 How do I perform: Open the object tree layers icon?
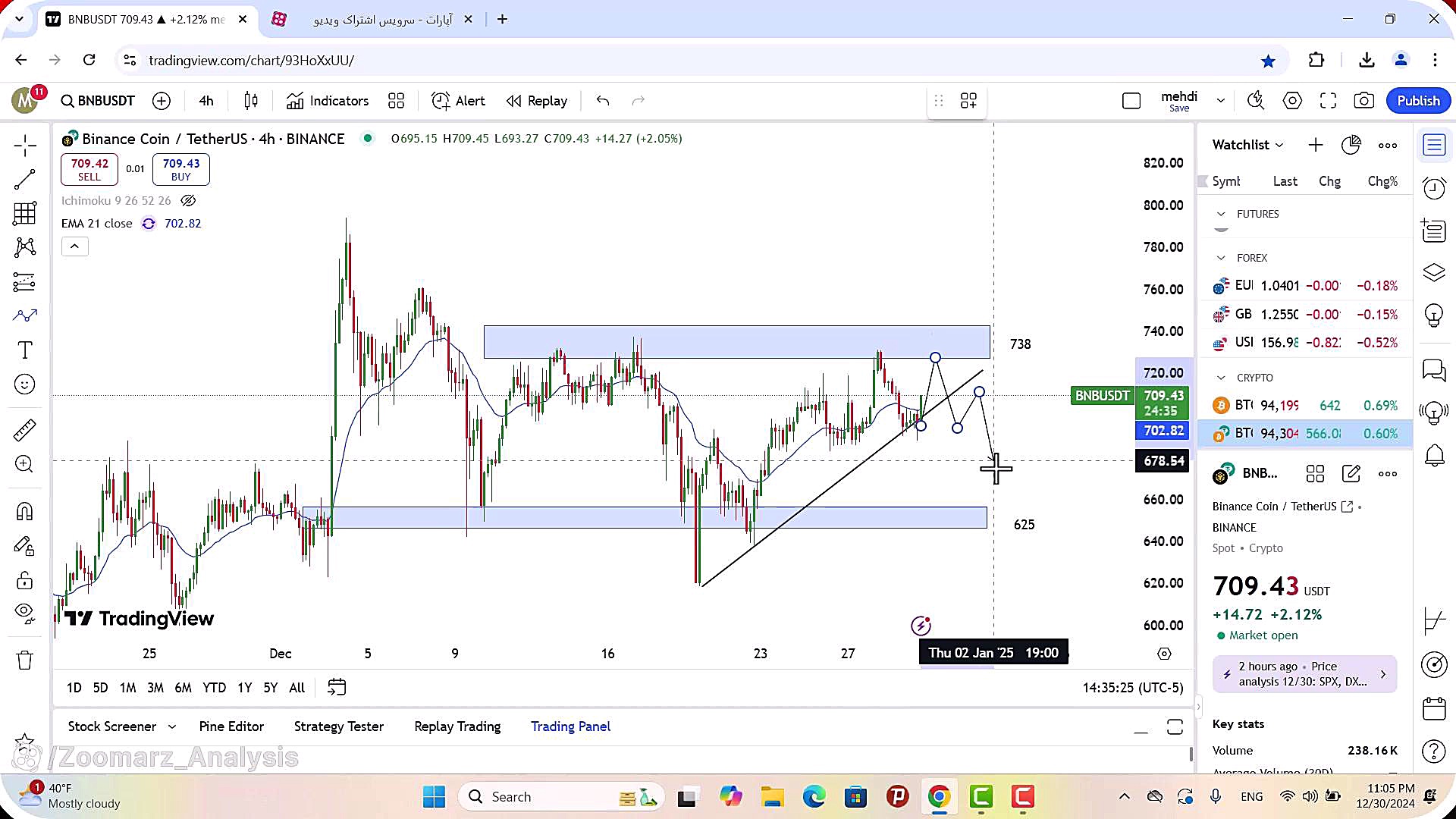coord(1434,272)
